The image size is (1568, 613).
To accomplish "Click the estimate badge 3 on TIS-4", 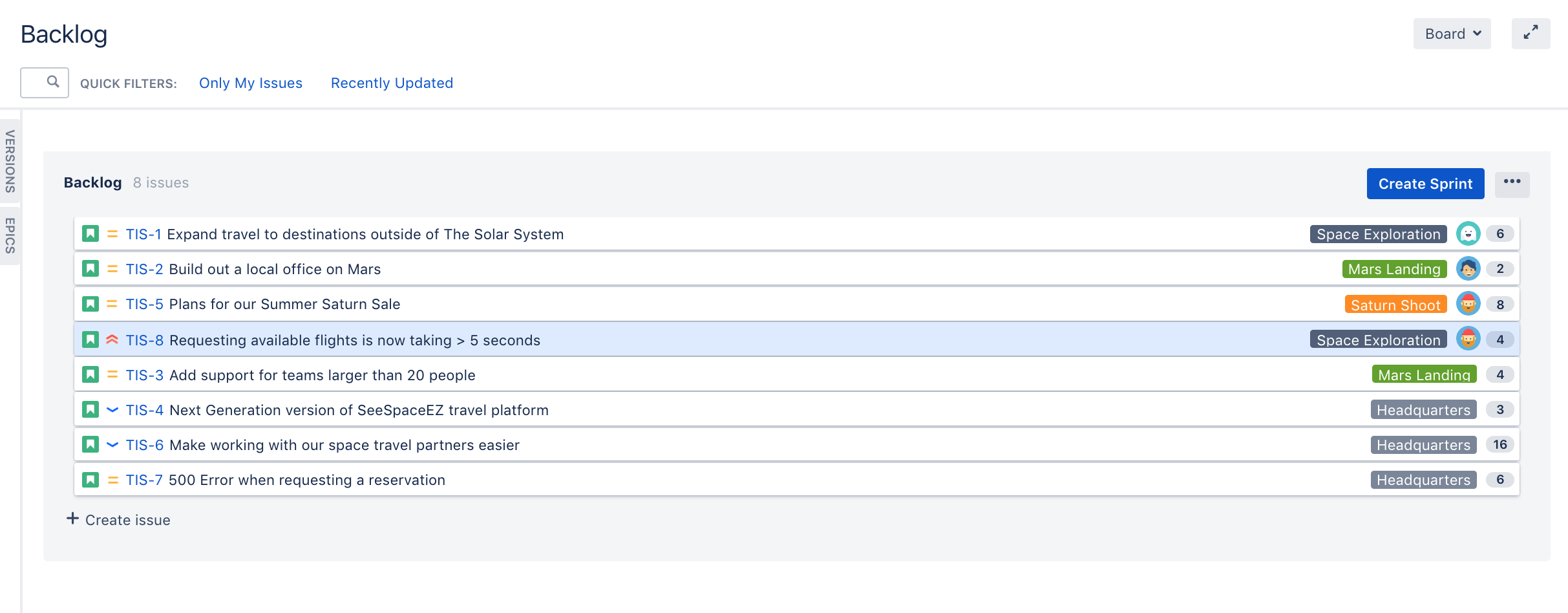I will 1499,409.
